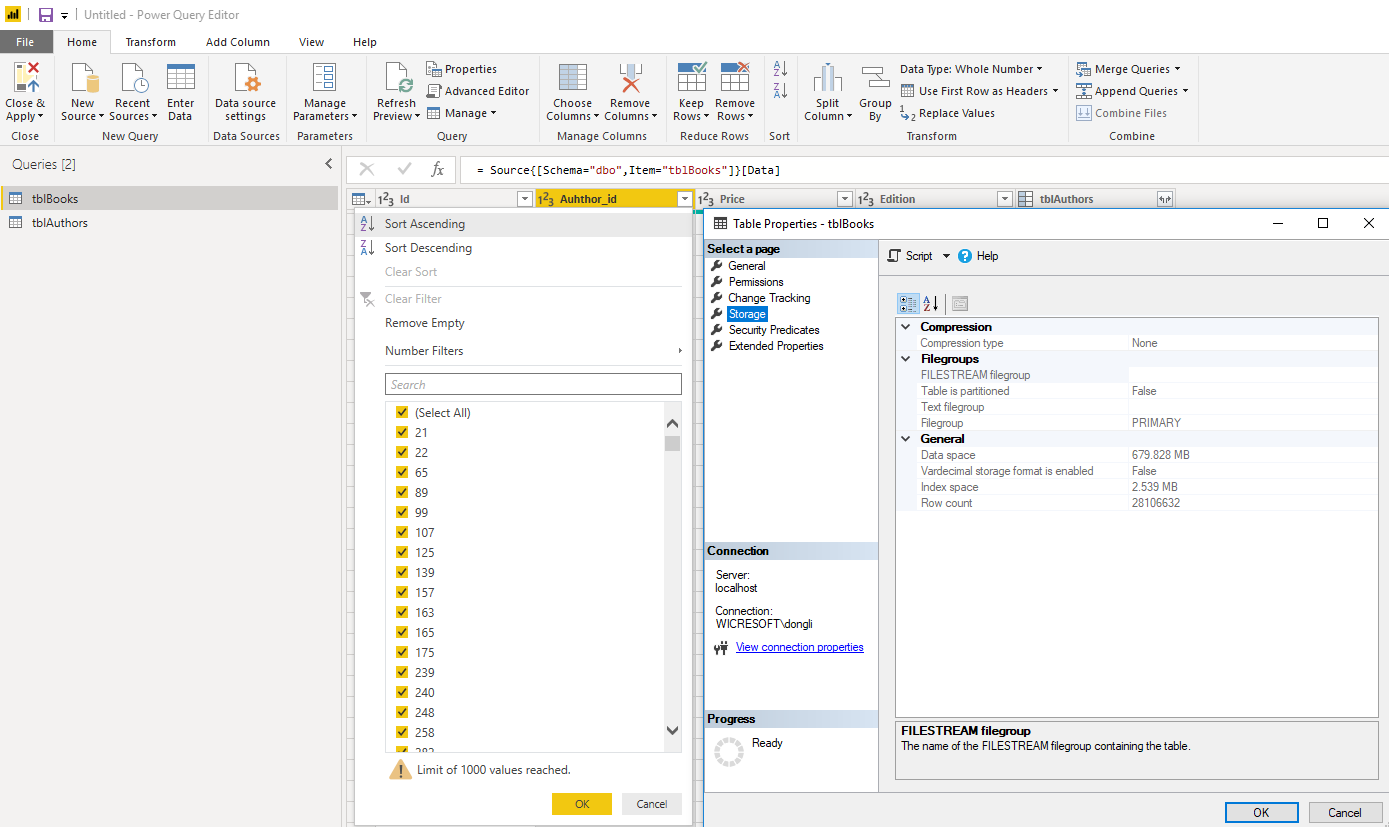The image size is (1389, 827).
Task: Sort ascending using the ribbon A-Z icon
Action: pos(781,68)
